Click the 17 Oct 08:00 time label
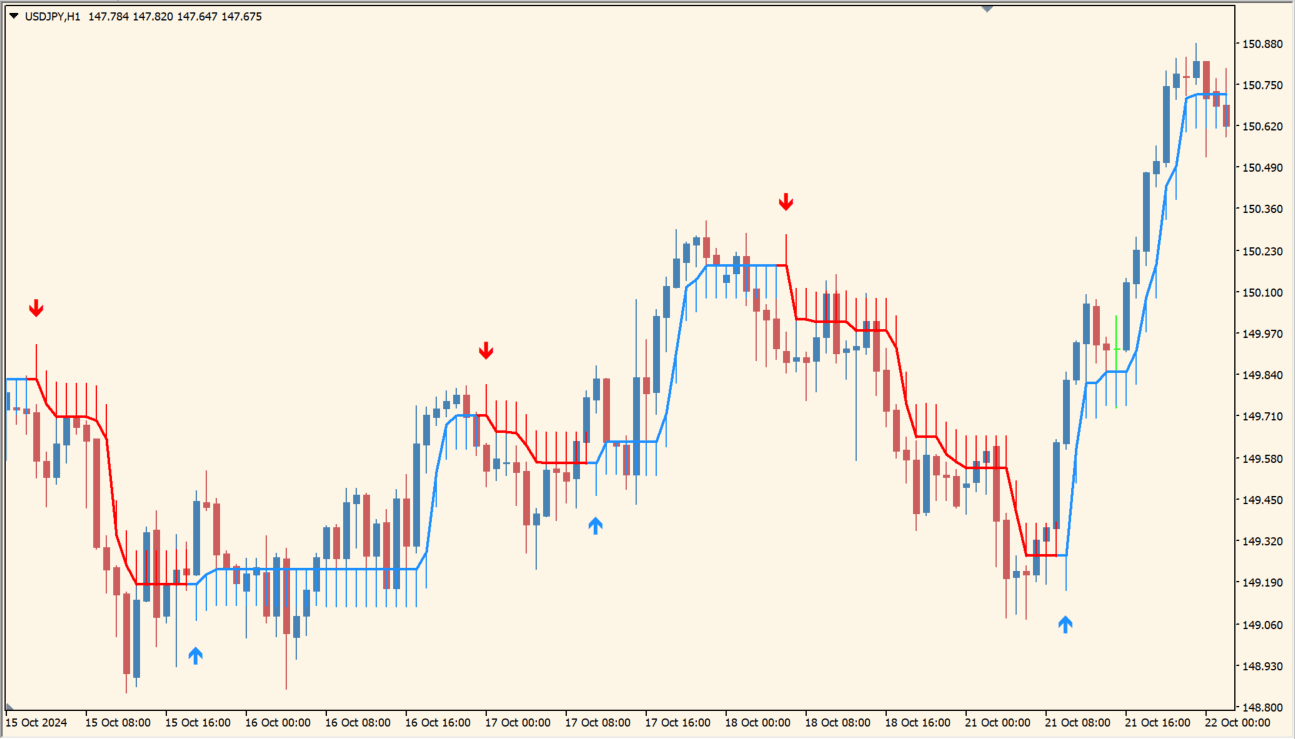The width and height of the screenshot is (1295, 739). tap(598, 722)
